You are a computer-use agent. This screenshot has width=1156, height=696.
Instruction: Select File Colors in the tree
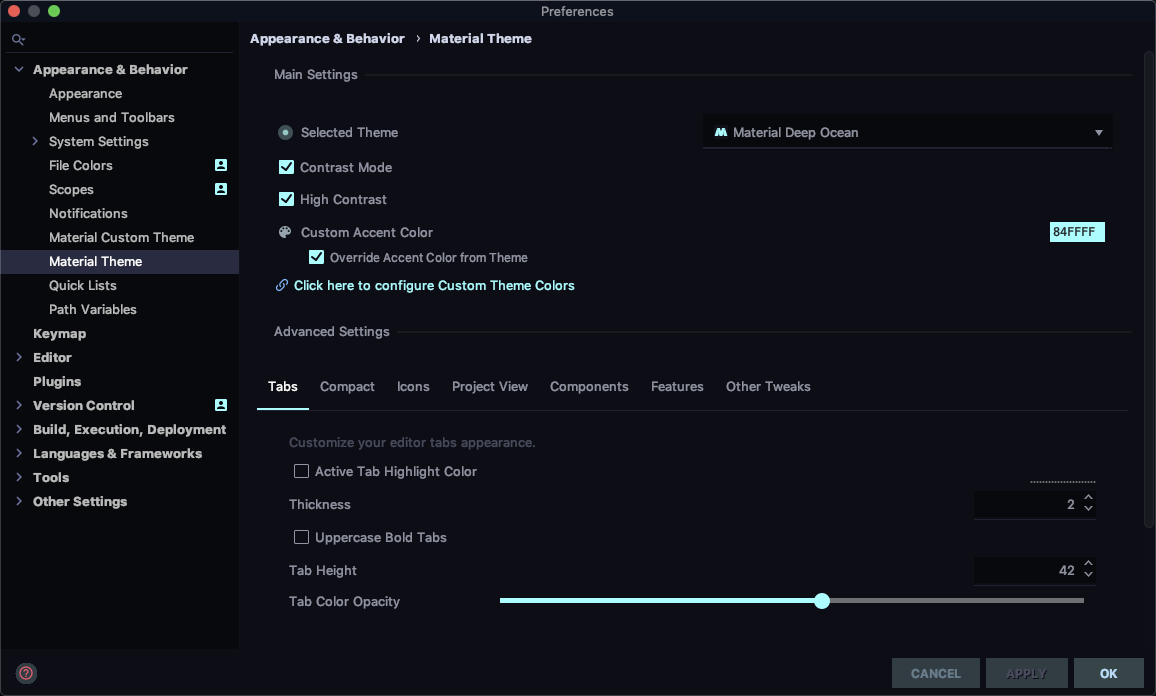click(x=81, y=165)
